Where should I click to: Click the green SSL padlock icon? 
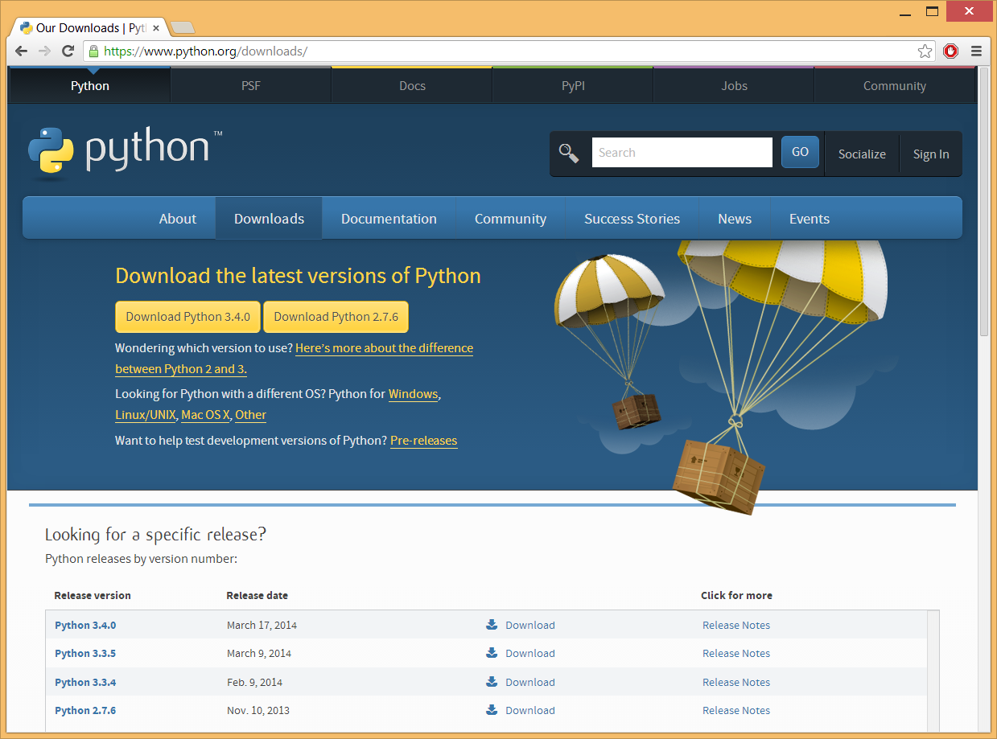(x=93, y=52)
